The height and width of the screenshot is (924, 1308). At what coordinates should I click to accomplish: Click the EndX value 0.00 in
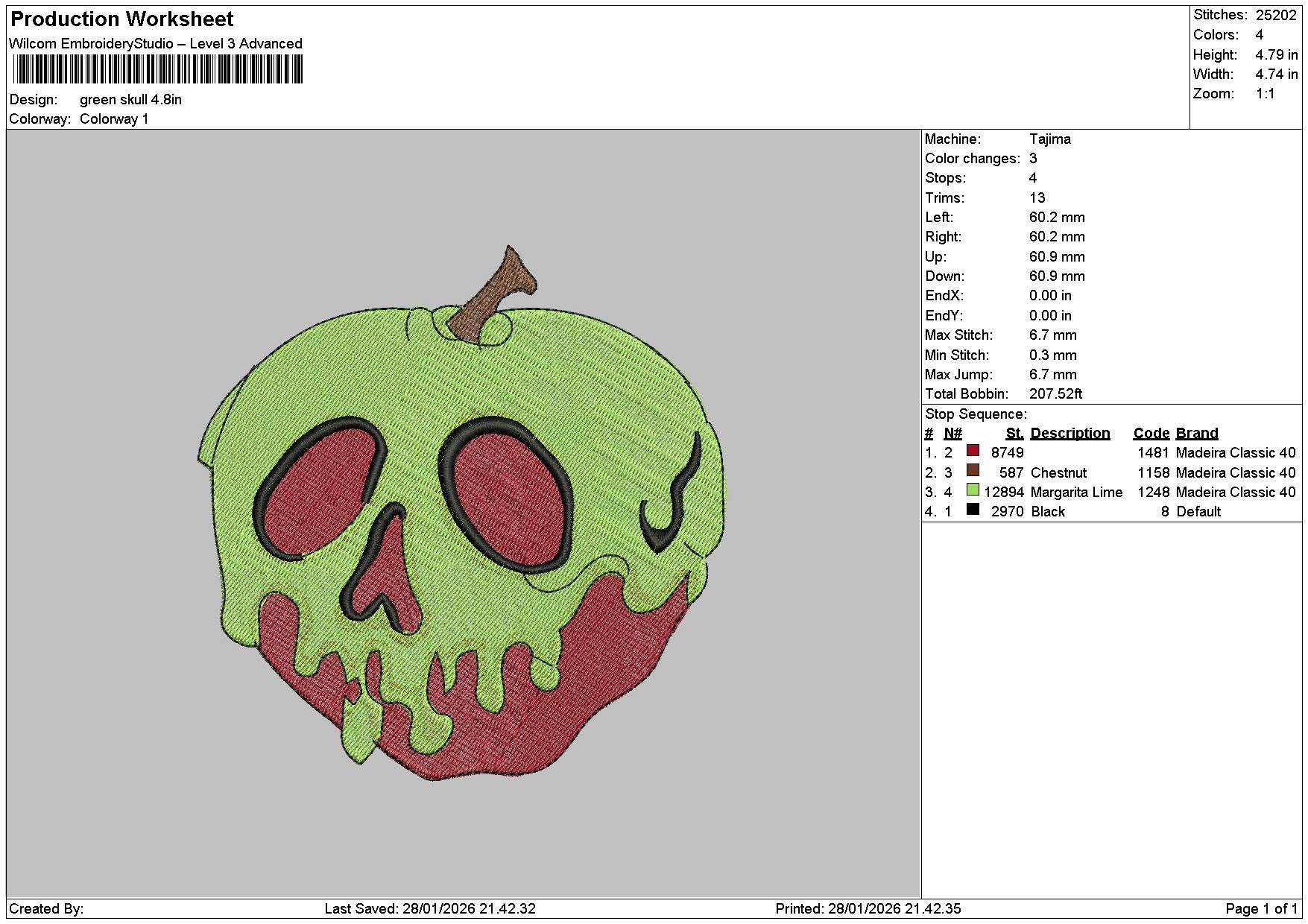[x=1050, y=295]
